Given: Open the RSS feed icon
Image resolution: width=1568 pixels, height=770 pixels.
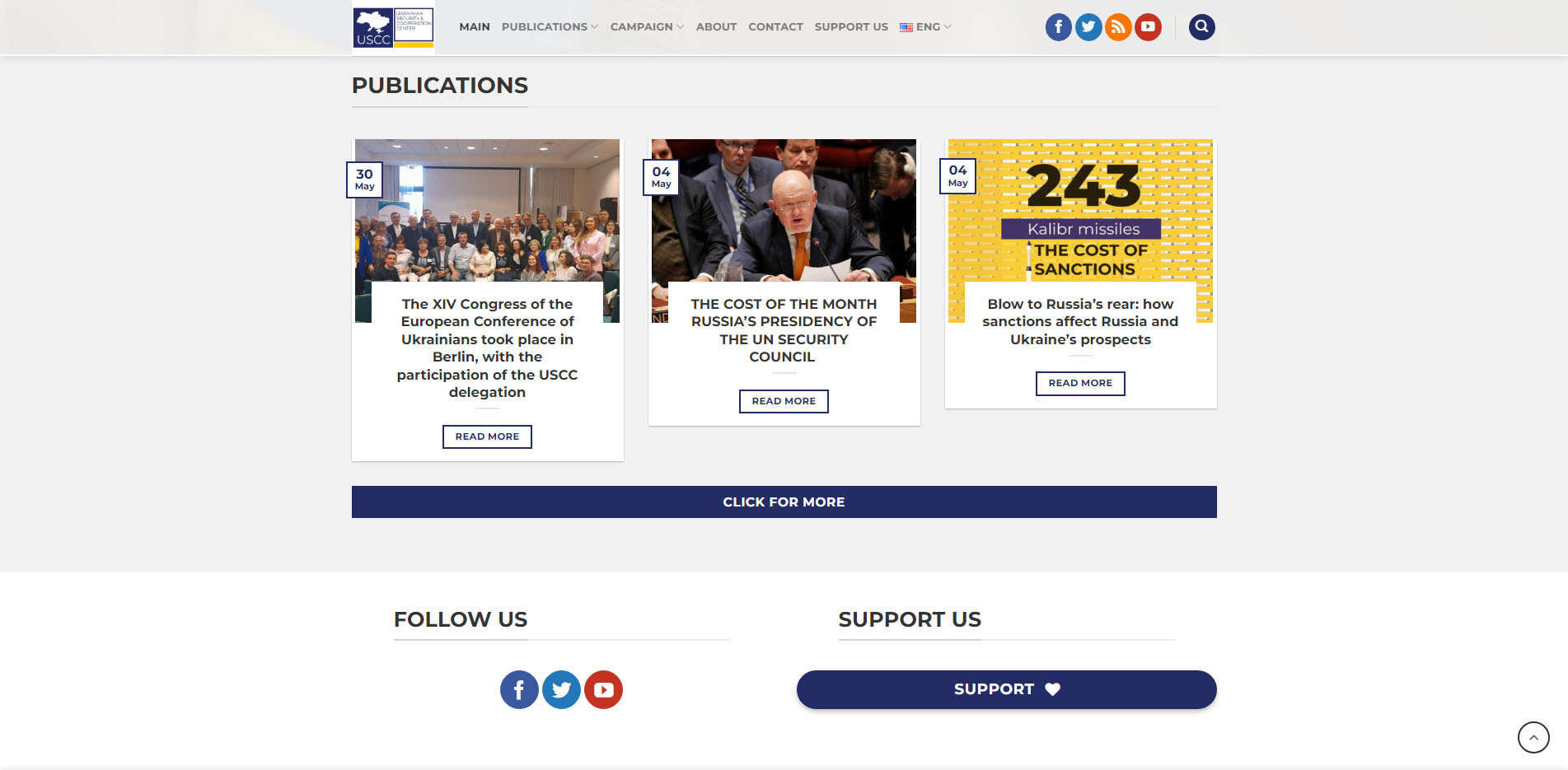Looking at the screenshot, I should point(1118,27).
